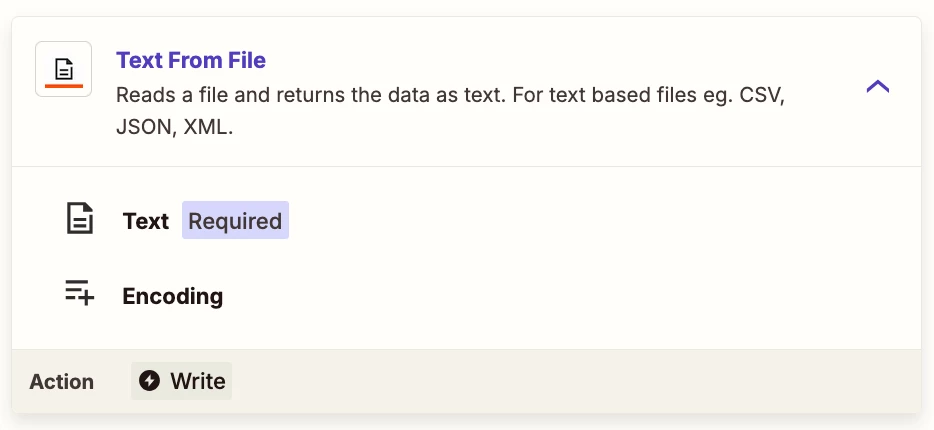This screenshot has height=430, width=934.
Task: Click the Action label in footer
Action: click(61, 381)
